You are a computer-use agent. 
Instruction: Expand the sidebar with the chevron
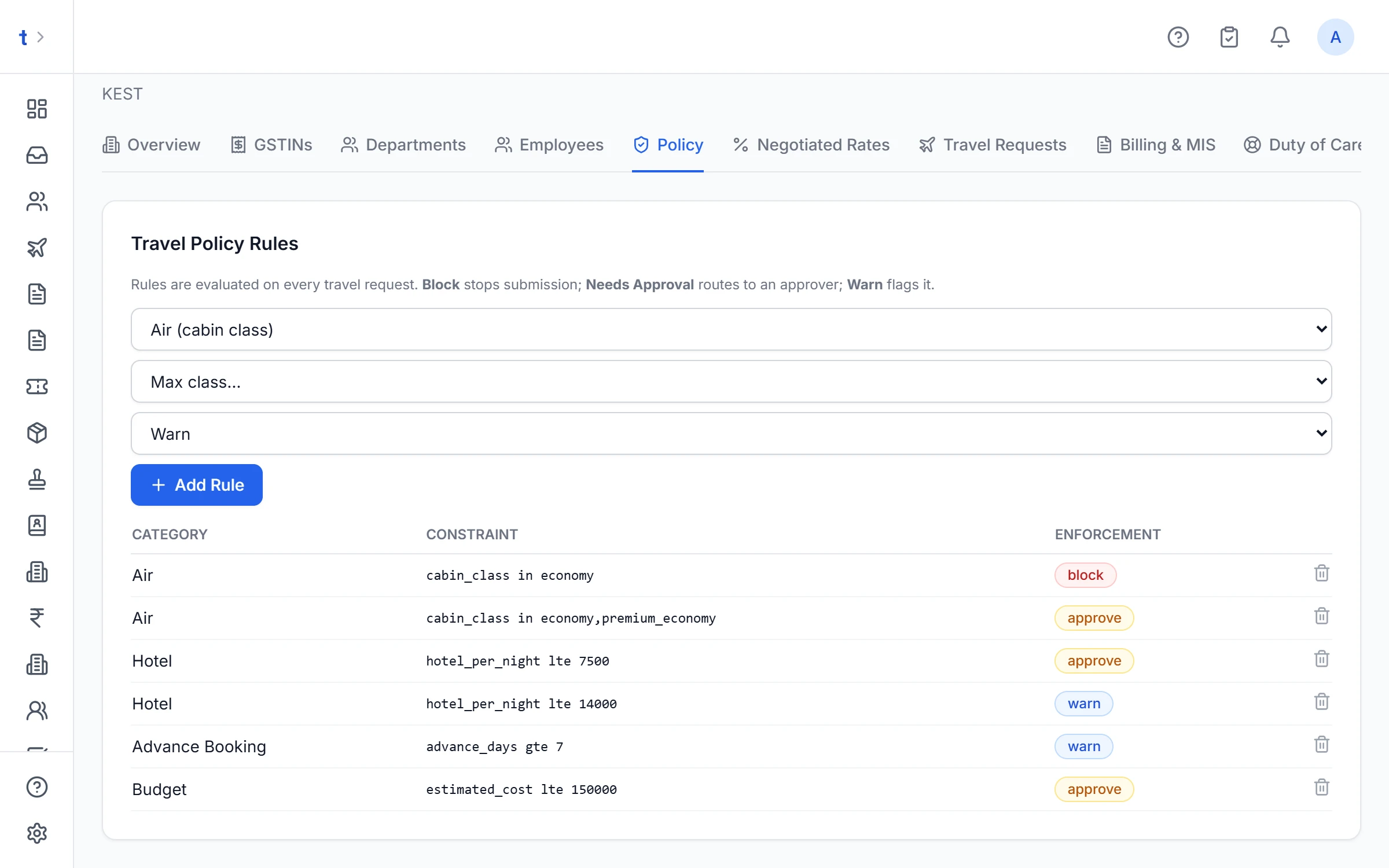(x=41, y=37)
